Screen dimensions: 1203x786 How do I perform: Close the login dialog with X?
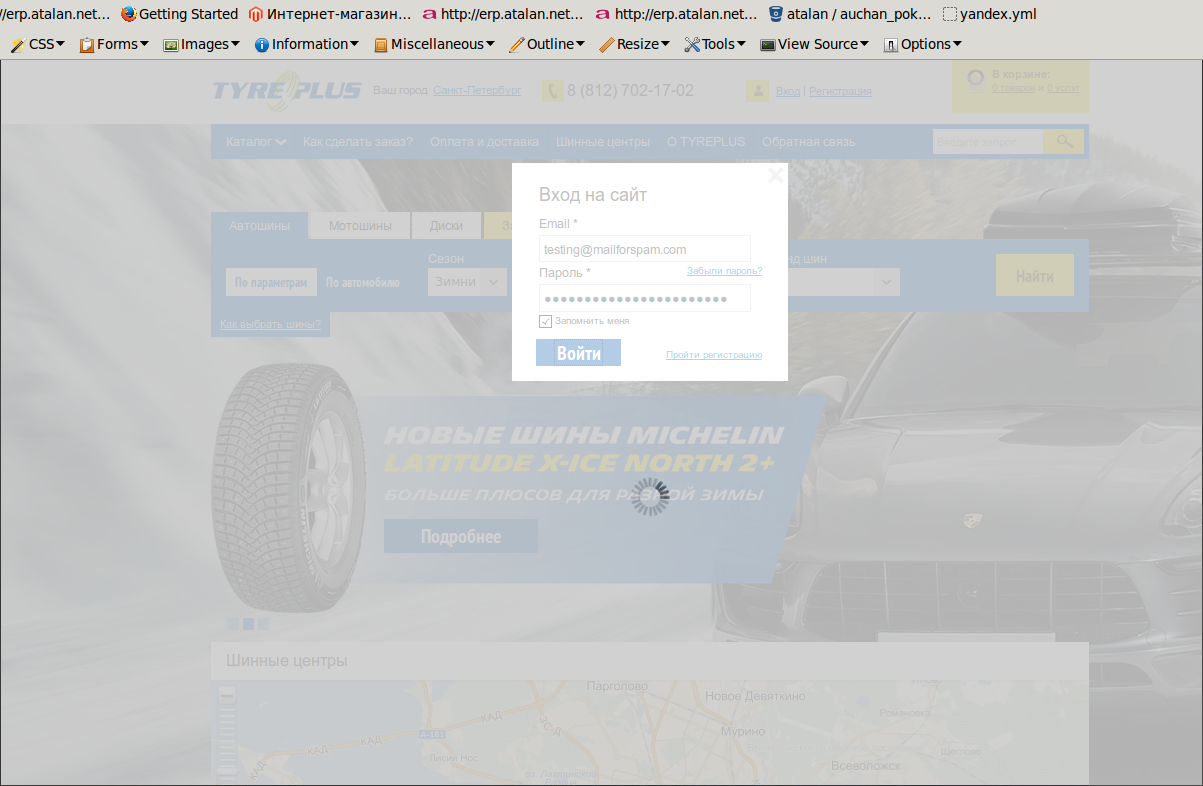click(x=775, y=175)
